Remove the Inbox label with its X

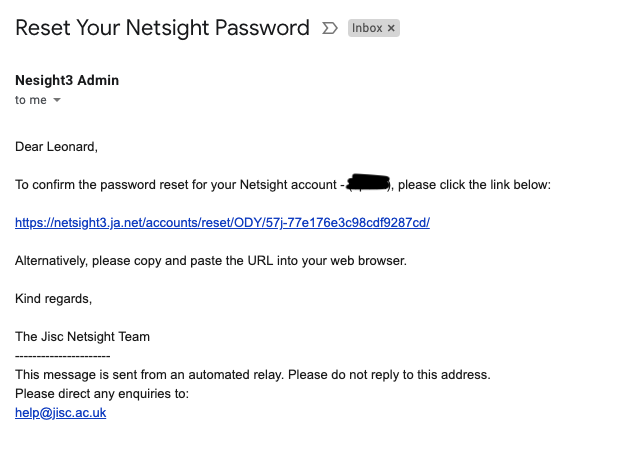(391, 28)
